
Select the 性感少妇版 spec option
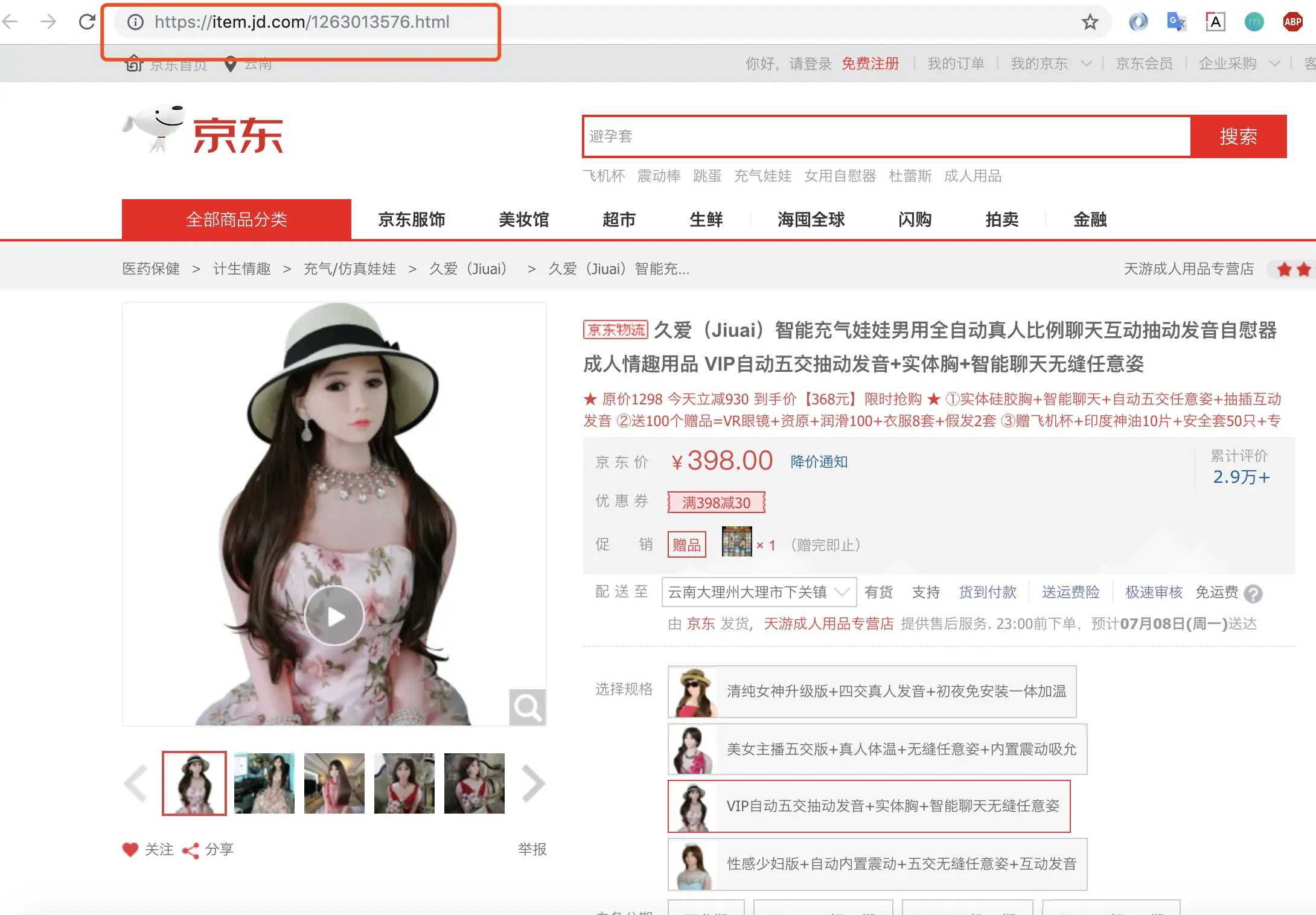coord(877,864)
